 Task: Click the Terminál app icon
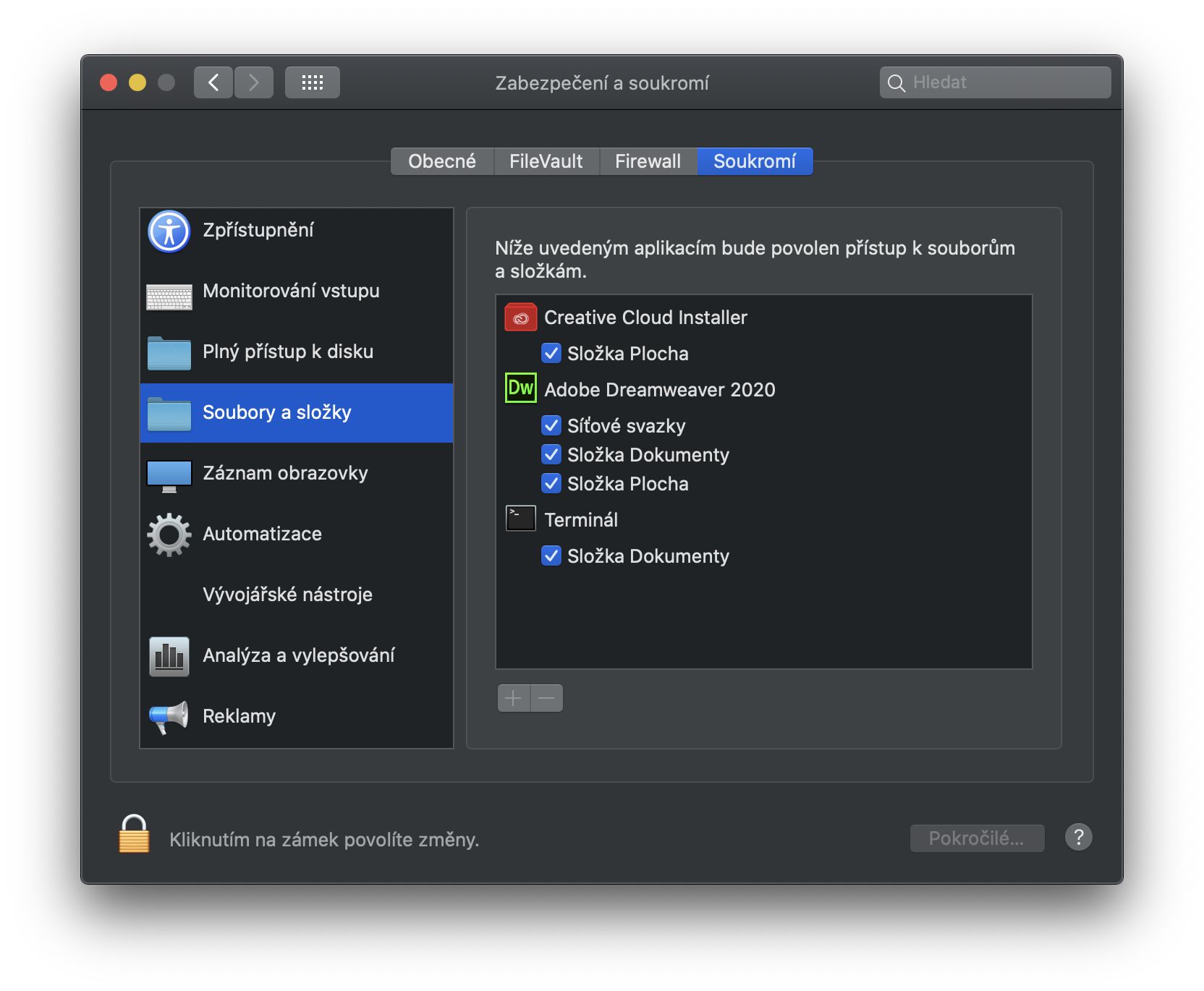[x=520, y=519]
